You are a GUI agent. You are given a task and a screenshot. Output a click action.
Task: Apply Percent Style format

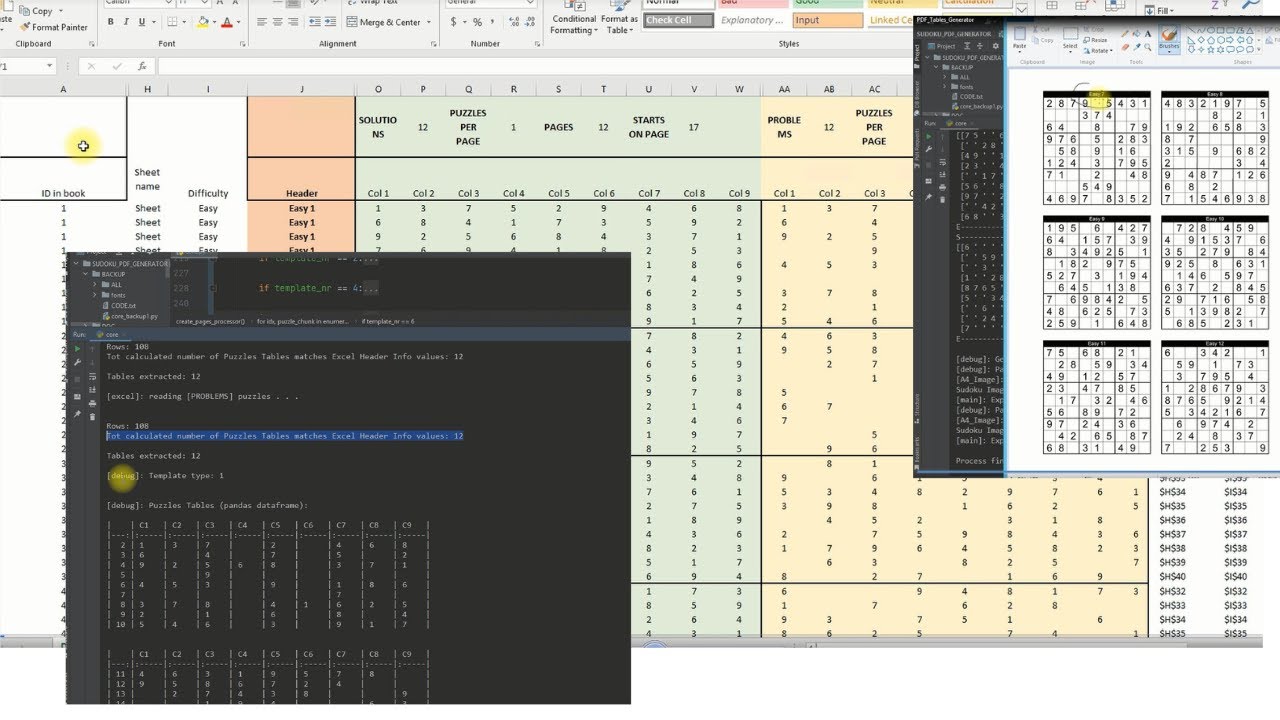477,22
